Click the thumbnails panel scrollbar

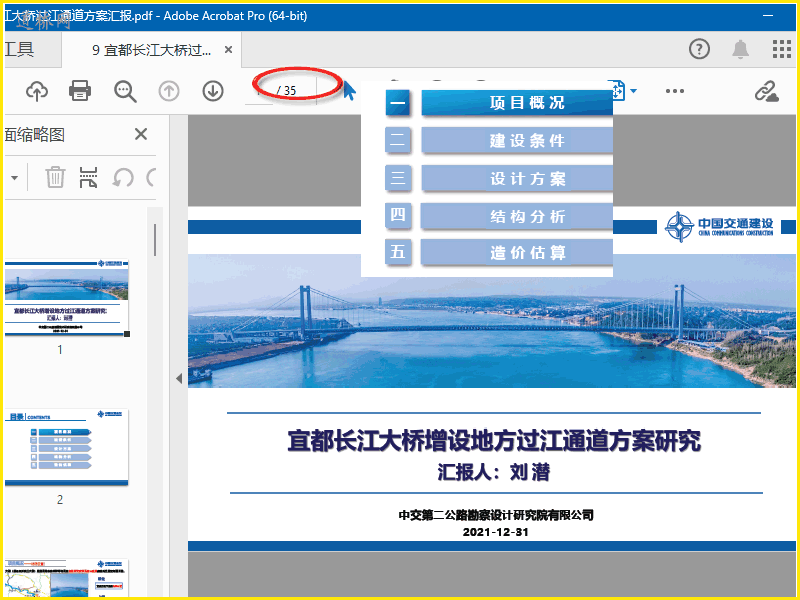[x=155, y=240]
